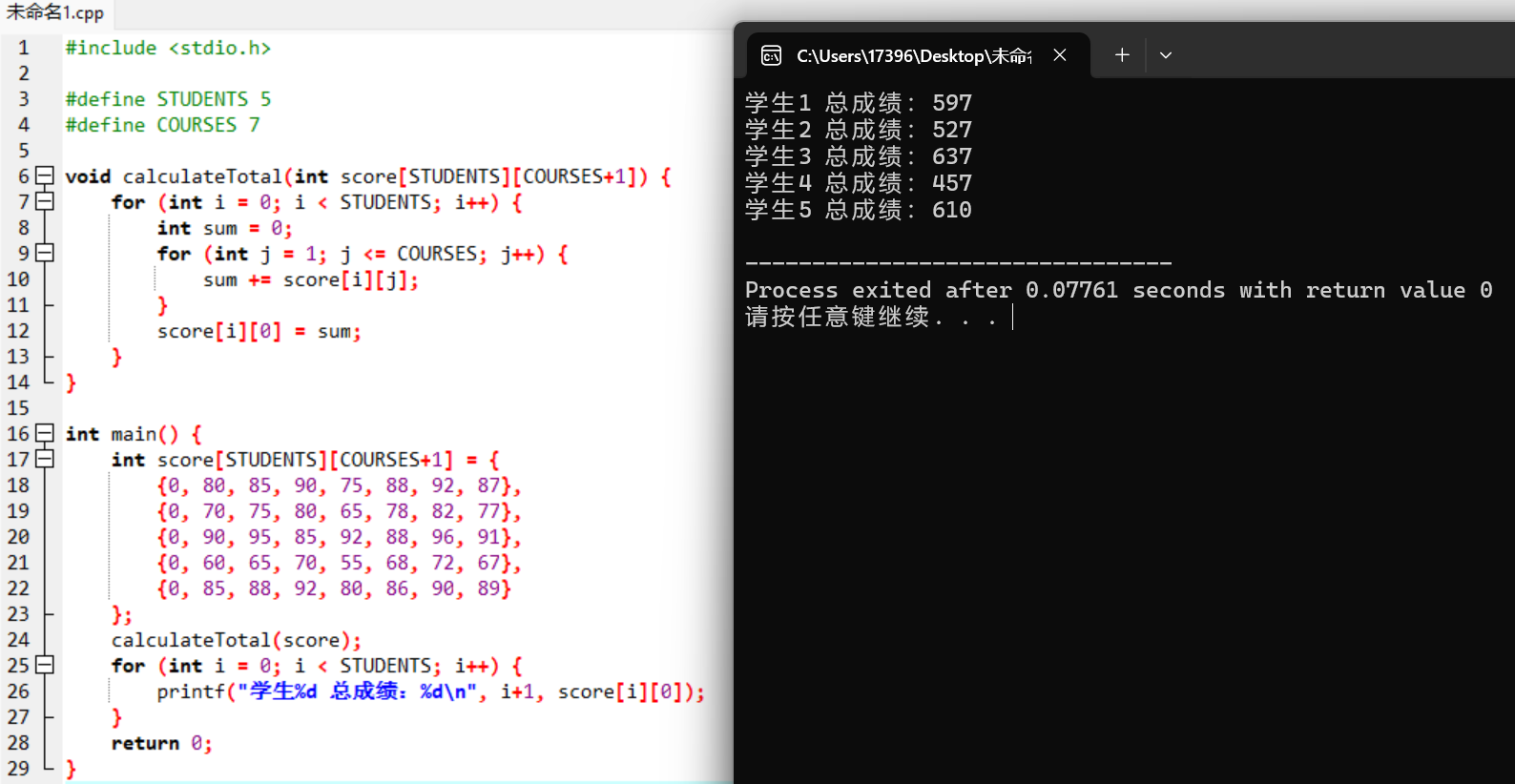Click terminal output 学生2 总成绩: 527

tap(859, 130)
